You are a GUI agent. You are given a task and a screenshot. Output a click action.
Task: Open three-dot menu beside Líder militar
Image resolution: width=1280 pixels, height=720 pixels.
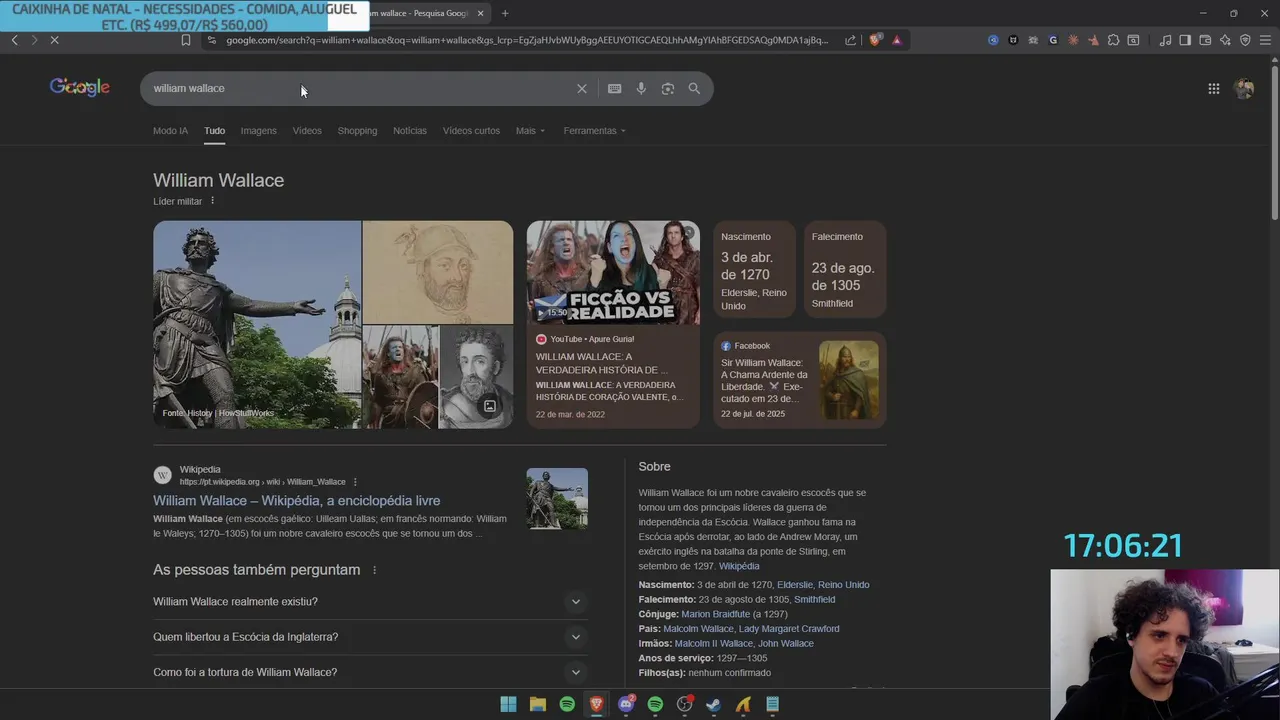(212, 201)
